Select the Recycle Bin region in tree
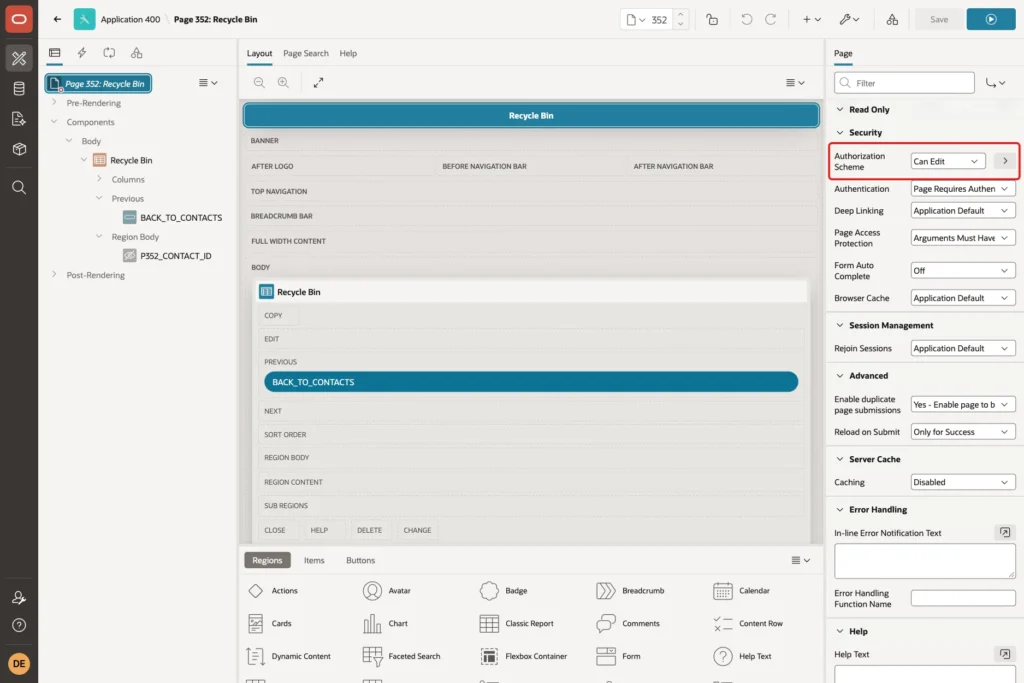 click(131, 160)
